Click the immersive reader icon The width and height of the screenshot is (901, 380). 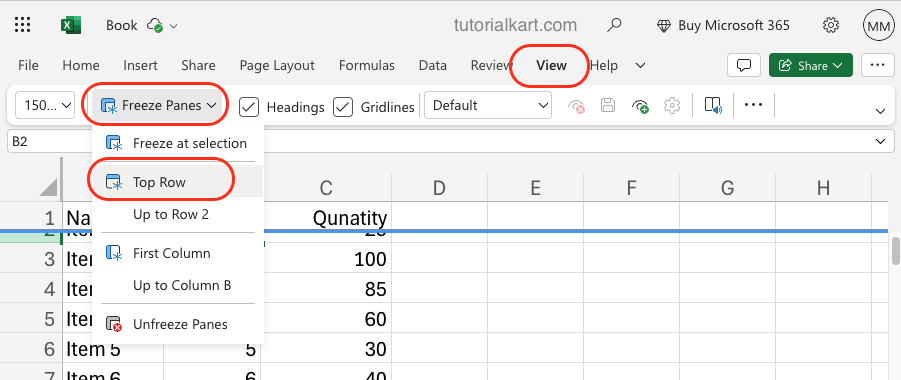[x=713, y=105]
